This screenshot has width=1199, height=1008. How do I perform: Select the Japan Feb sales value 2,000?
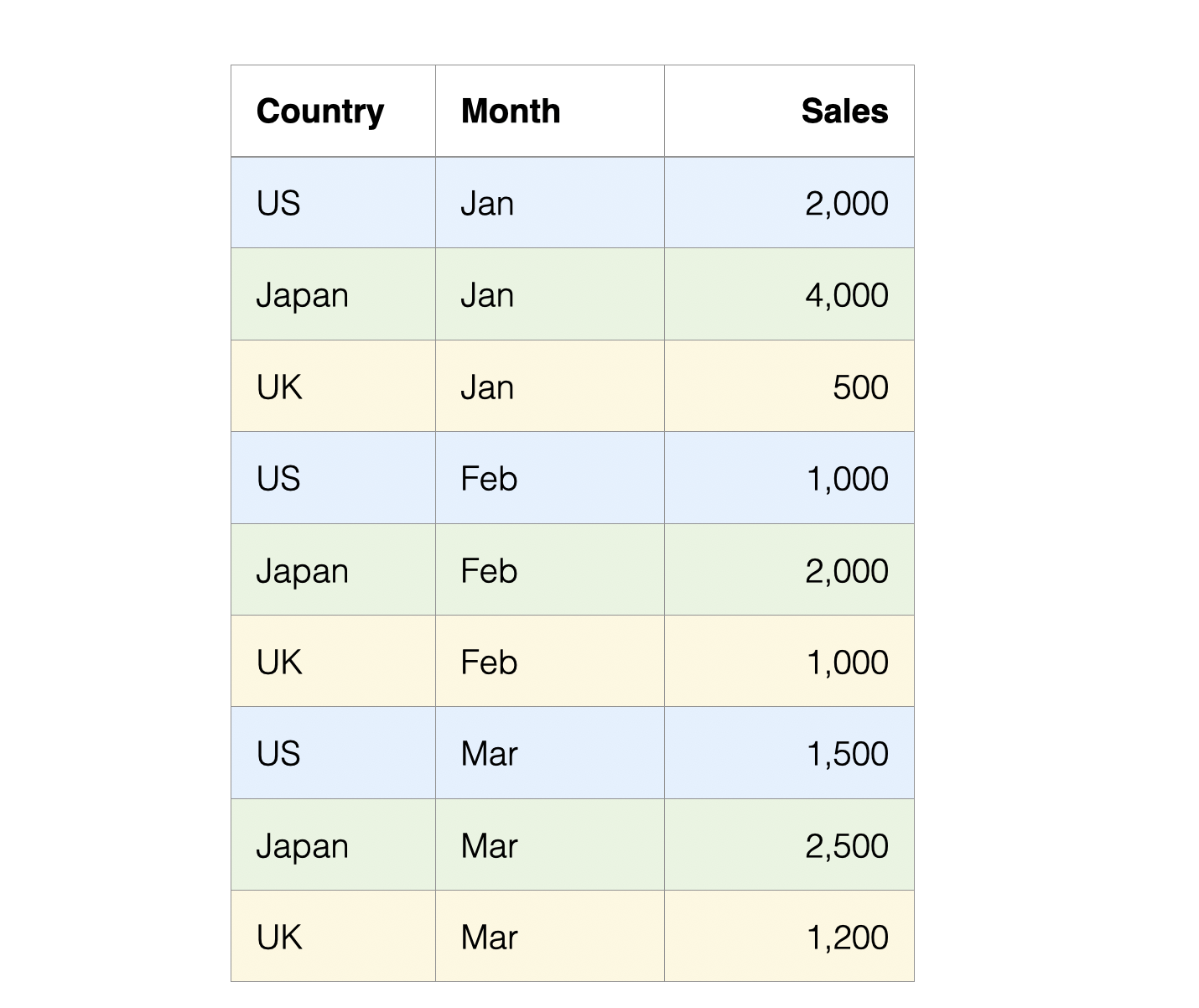point(789,570)
